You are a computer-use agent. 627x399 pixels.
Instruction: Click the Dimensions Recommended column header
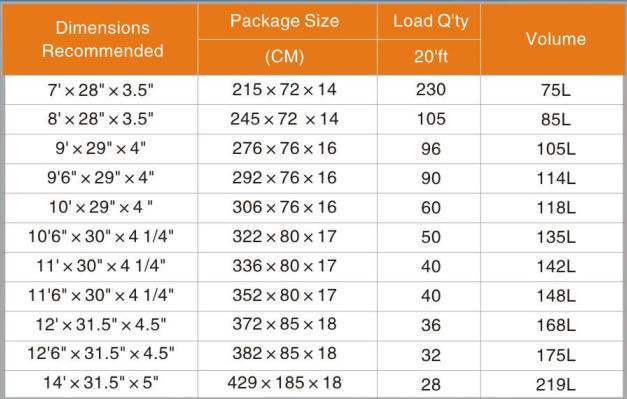pos(100,39)
